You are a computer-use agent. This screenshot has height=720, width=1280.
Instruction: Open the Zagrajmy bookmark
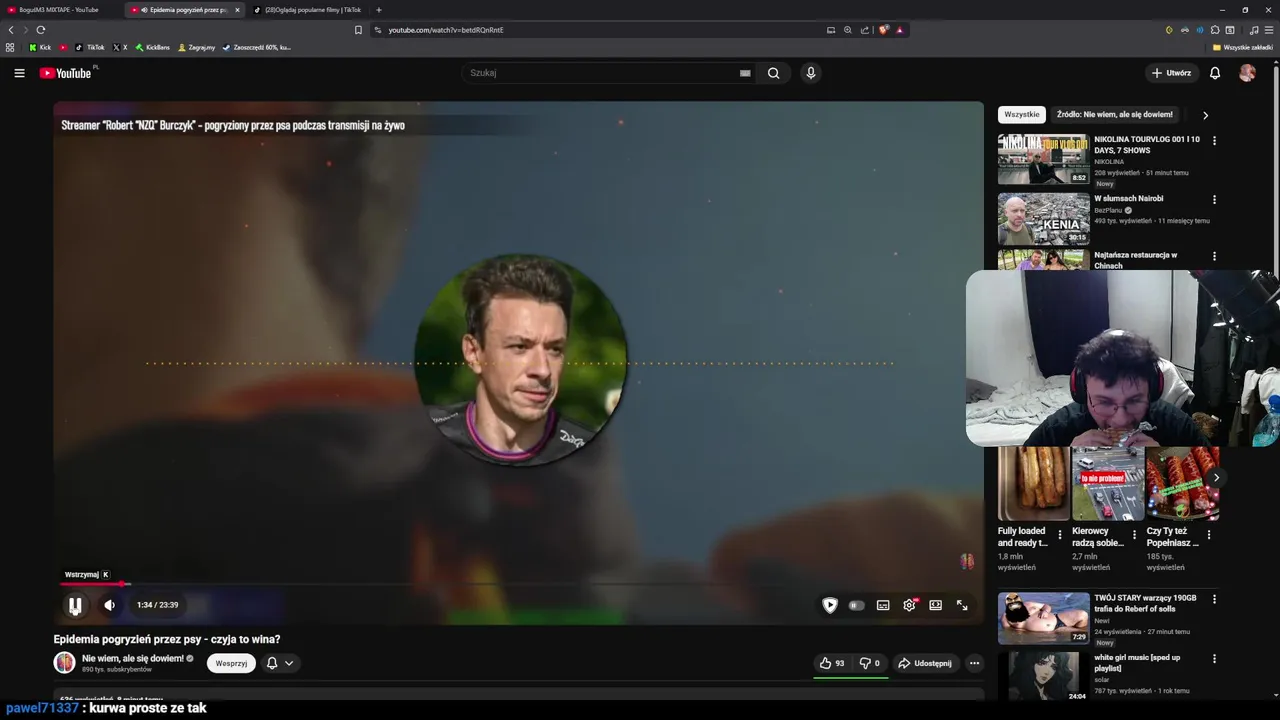[x=196, y=47]
